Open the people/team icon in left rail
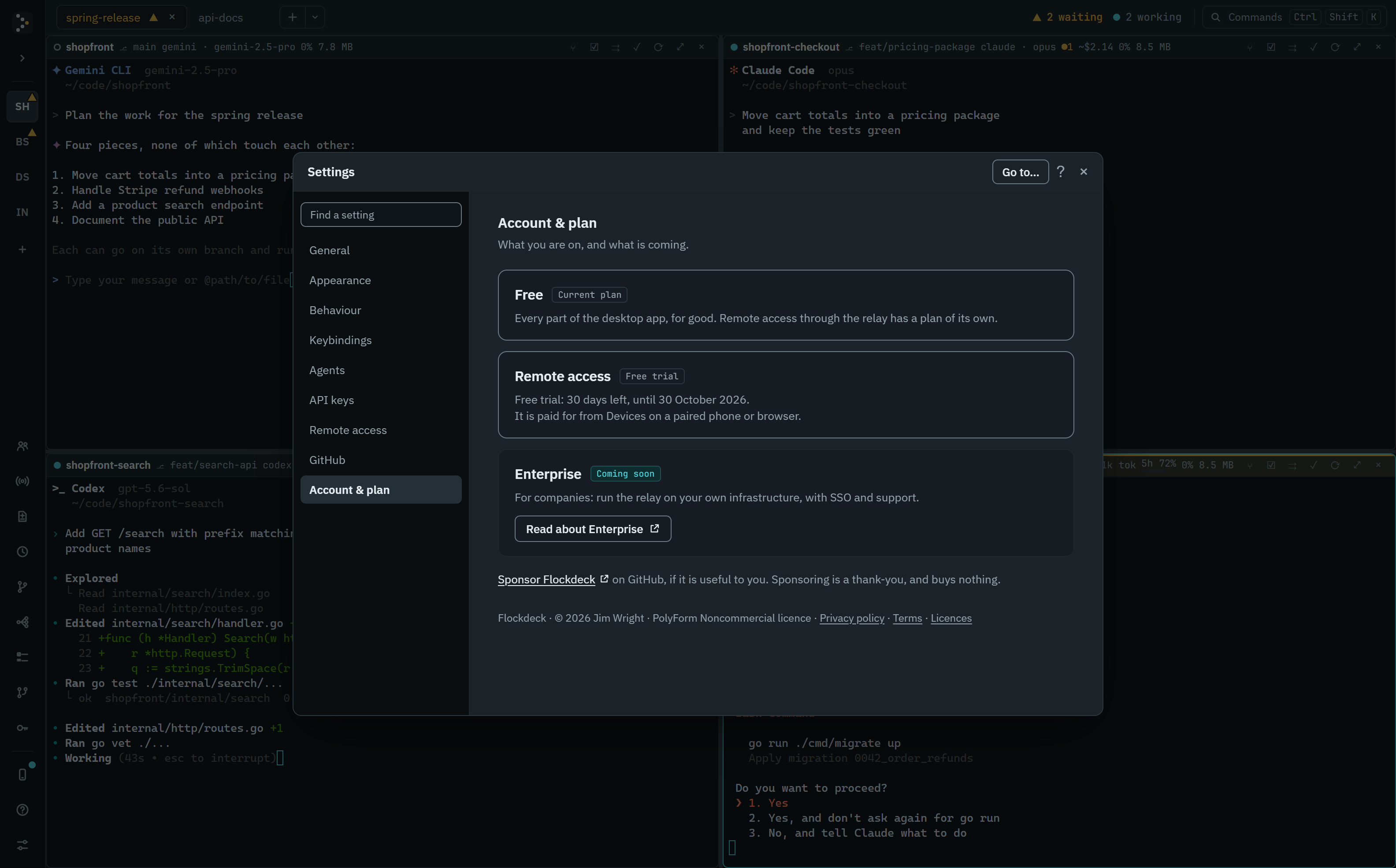 tap(22, 446)
